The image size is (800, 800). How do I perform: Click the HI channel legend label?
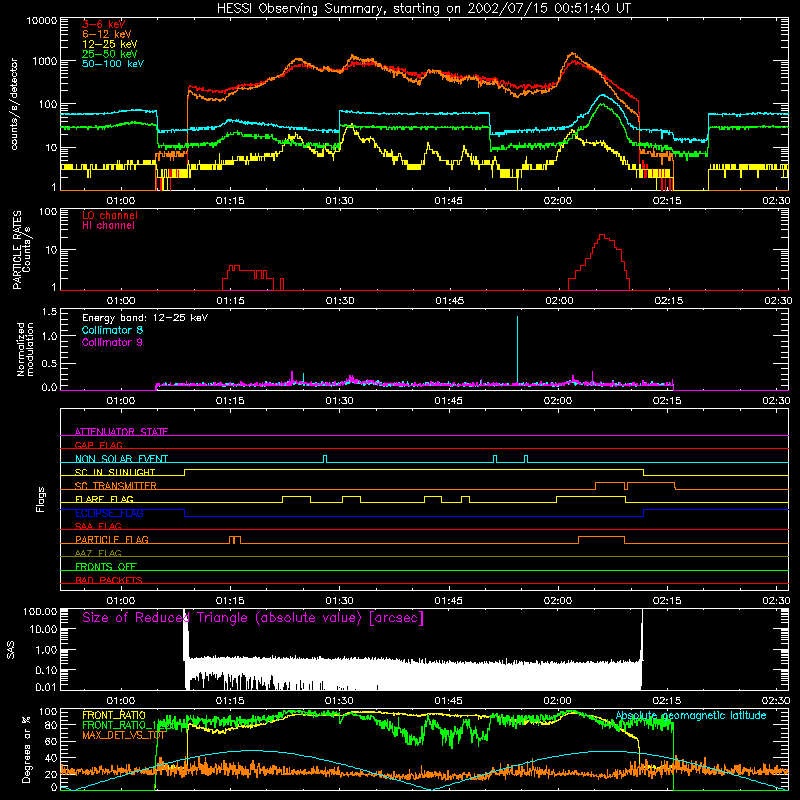(108, 226)
